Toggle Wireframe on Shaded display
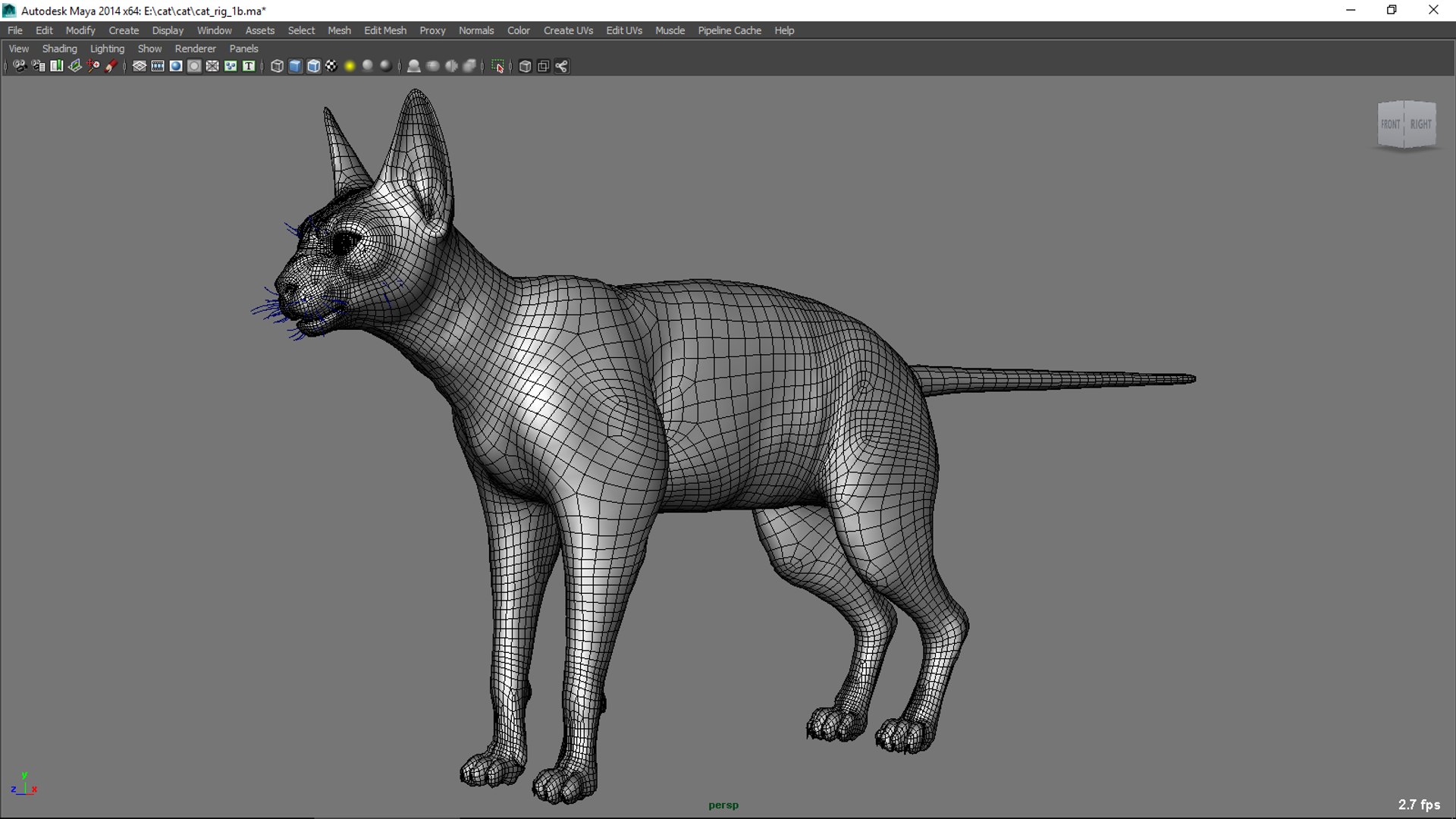 [313, 66]
